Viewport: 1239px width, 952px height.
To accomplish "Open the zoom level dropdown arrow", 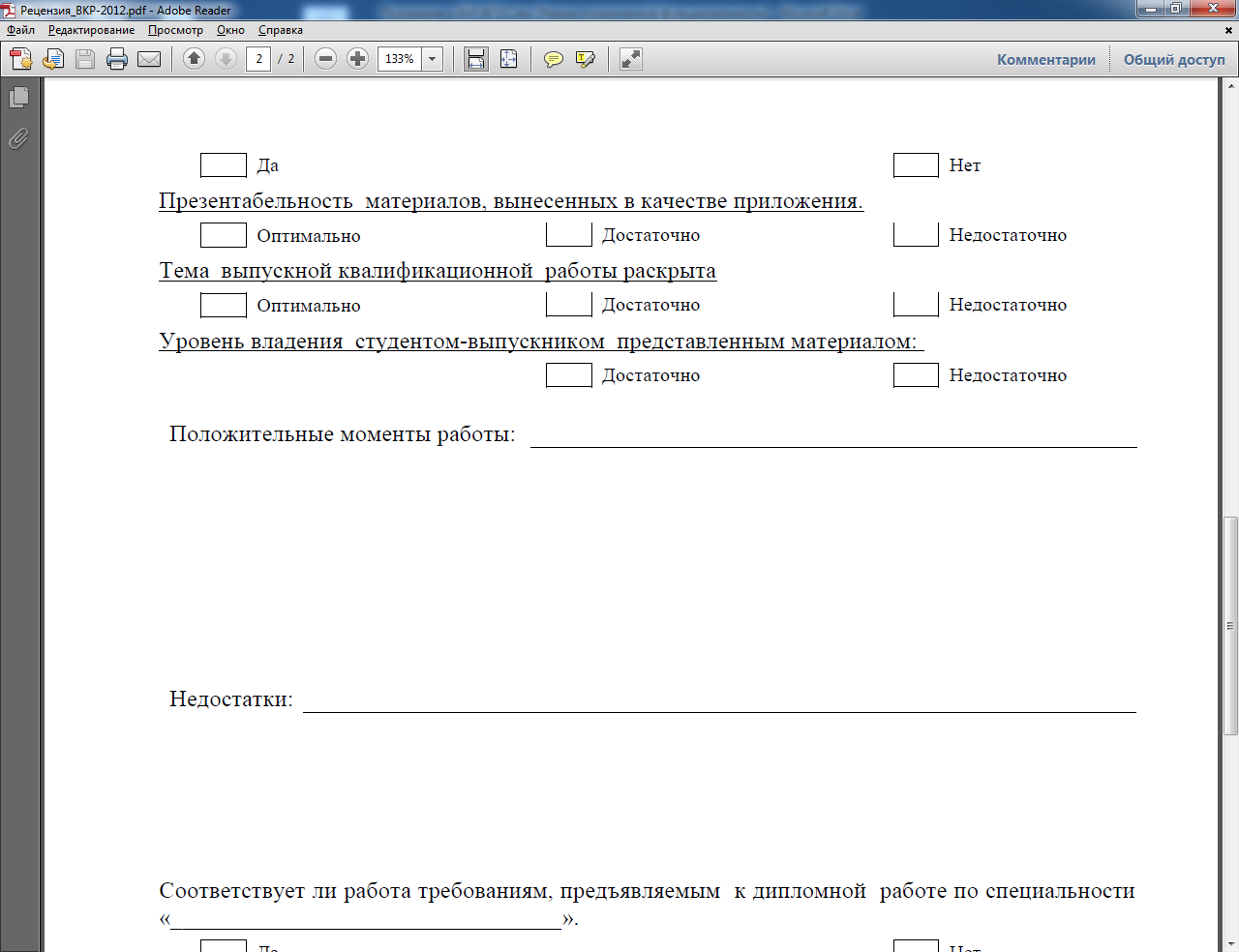I will 433,59.
